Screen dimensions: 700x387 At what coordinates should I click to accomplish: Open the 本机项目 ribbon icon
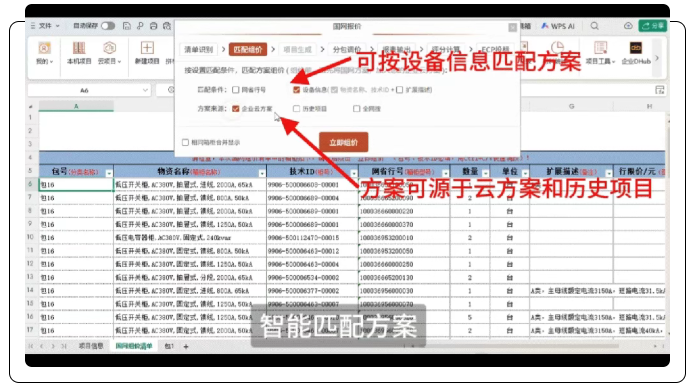(x=79, y=53)
